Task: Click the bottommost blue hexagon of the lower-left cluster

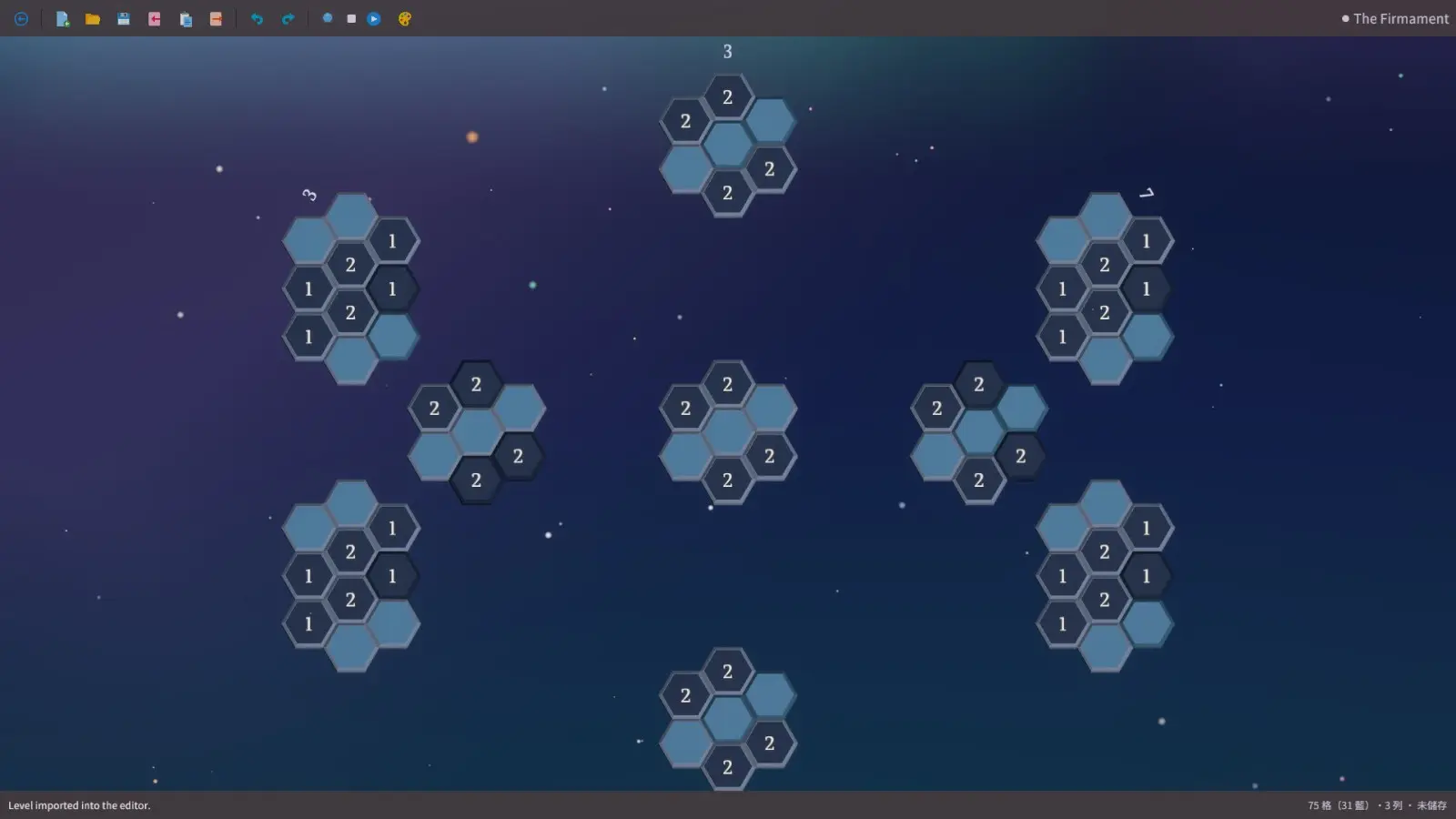Action: click(x=350, y=648)
